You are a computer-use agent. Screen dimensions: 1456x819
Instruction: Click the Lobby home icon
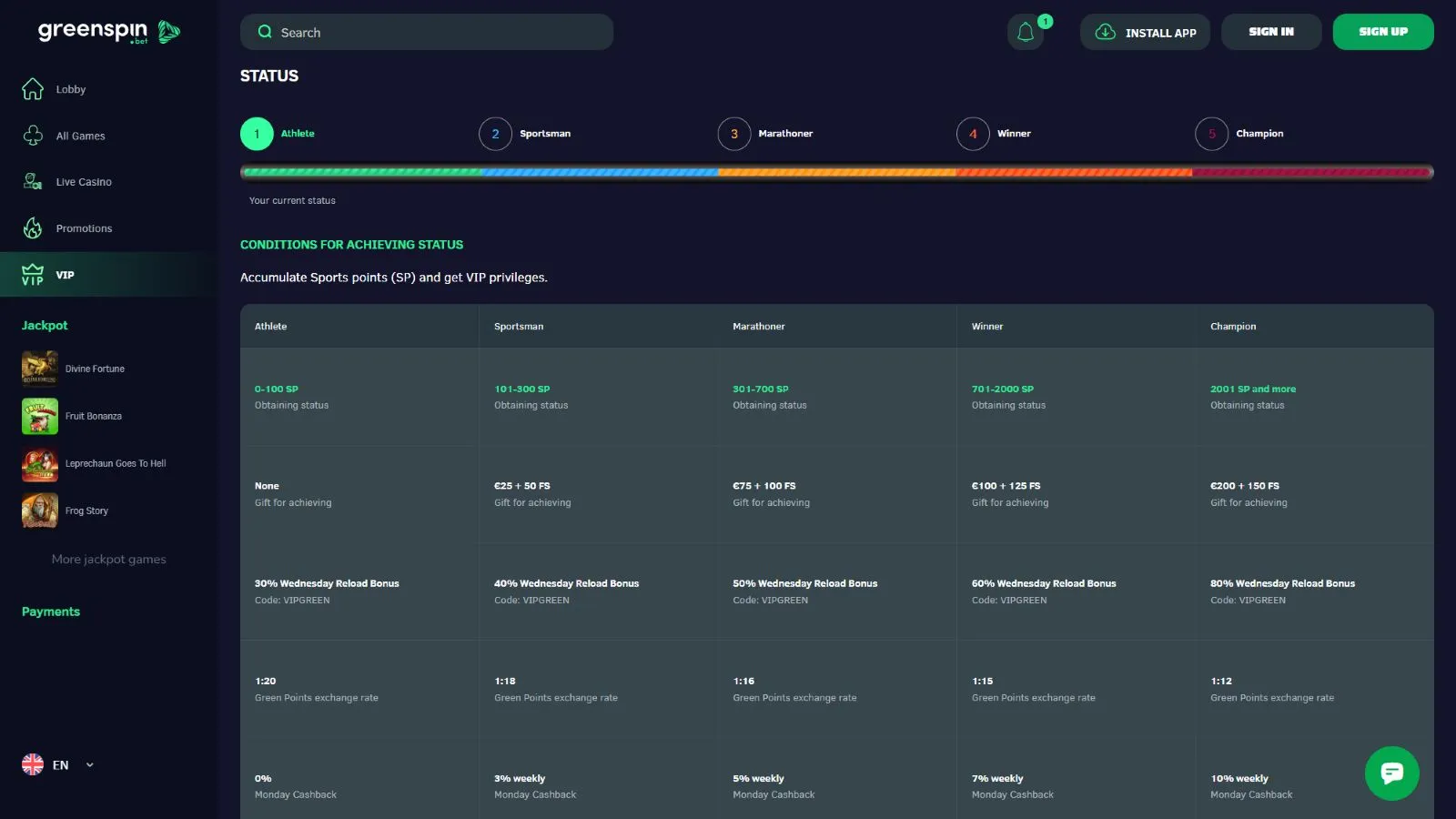tap(33, 89)
